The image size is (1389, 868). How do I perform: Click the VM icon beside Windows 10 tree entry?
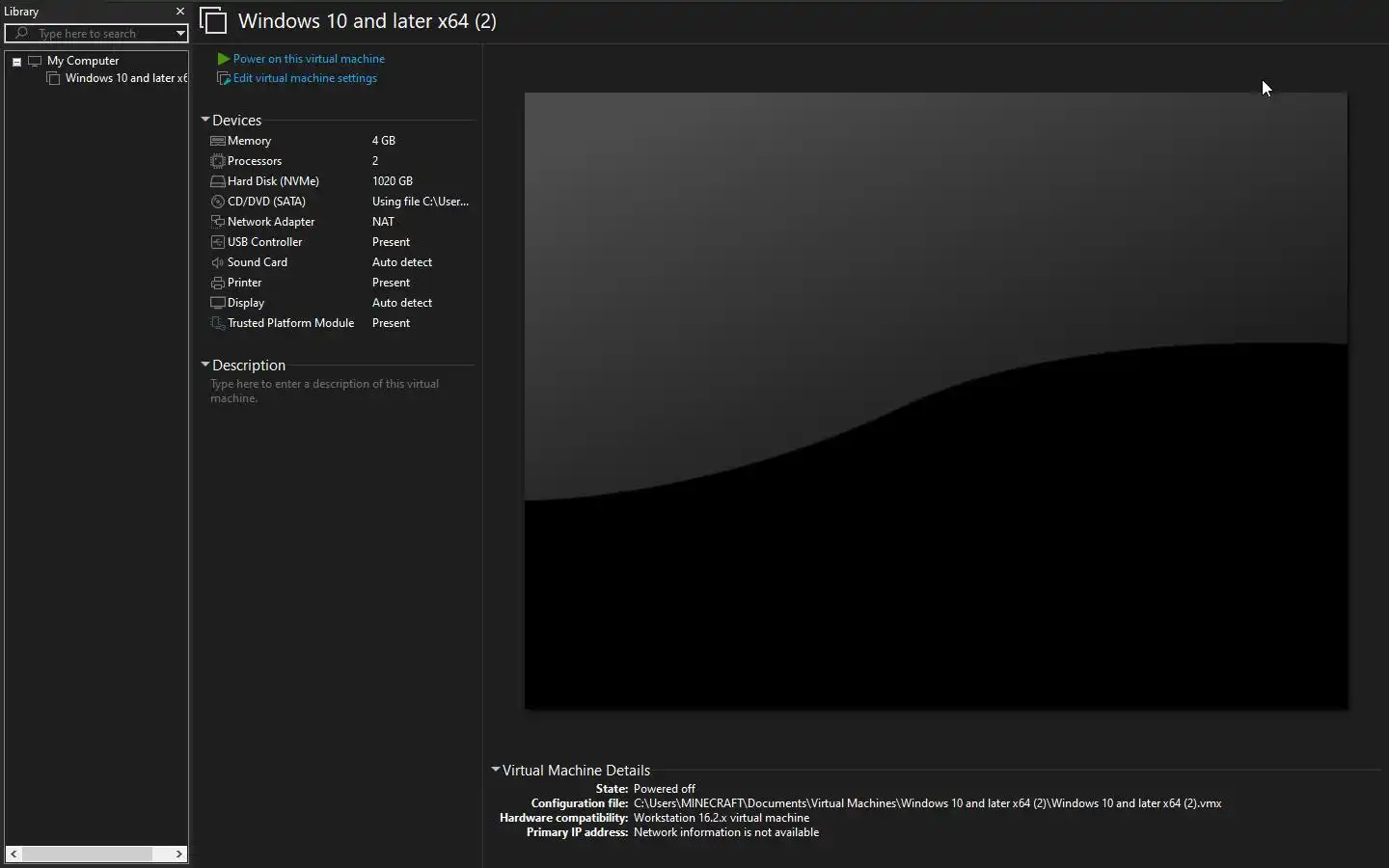click(54, 78)
